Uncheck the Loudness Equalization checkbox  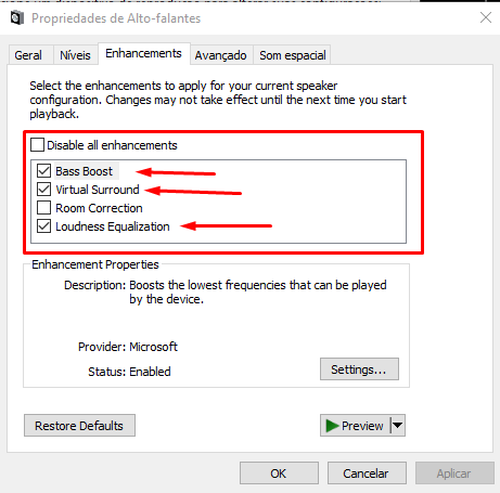point(44,226)
